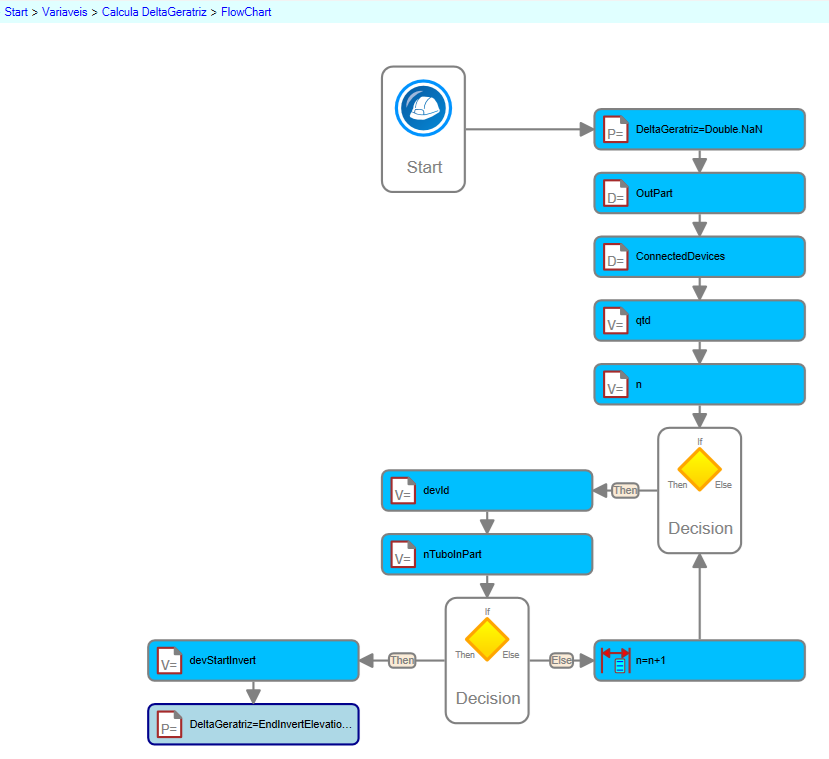
Task: Click the P= icon on DeltaGeratriz=Double.NaN node
Action: click(616, 130)
